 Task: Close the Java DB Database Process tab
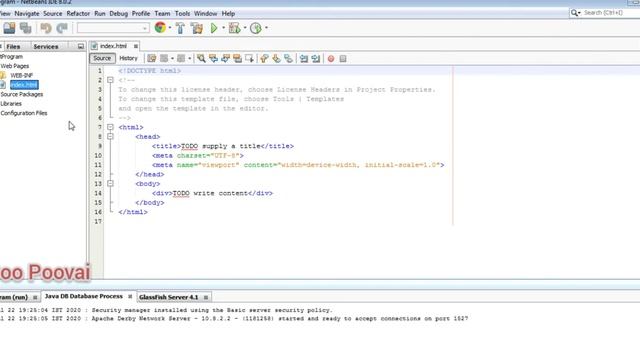(130, 296)
